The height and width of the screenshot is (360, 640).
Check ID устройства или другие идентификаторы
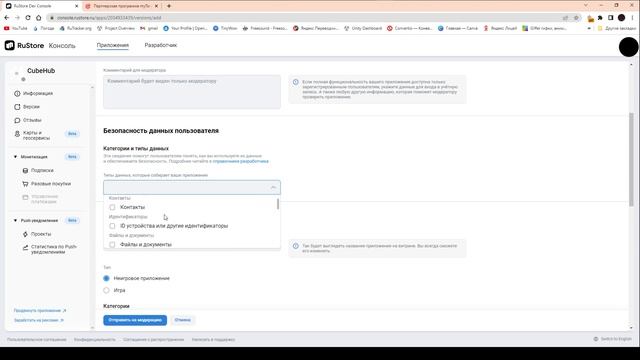coord(112,226)
